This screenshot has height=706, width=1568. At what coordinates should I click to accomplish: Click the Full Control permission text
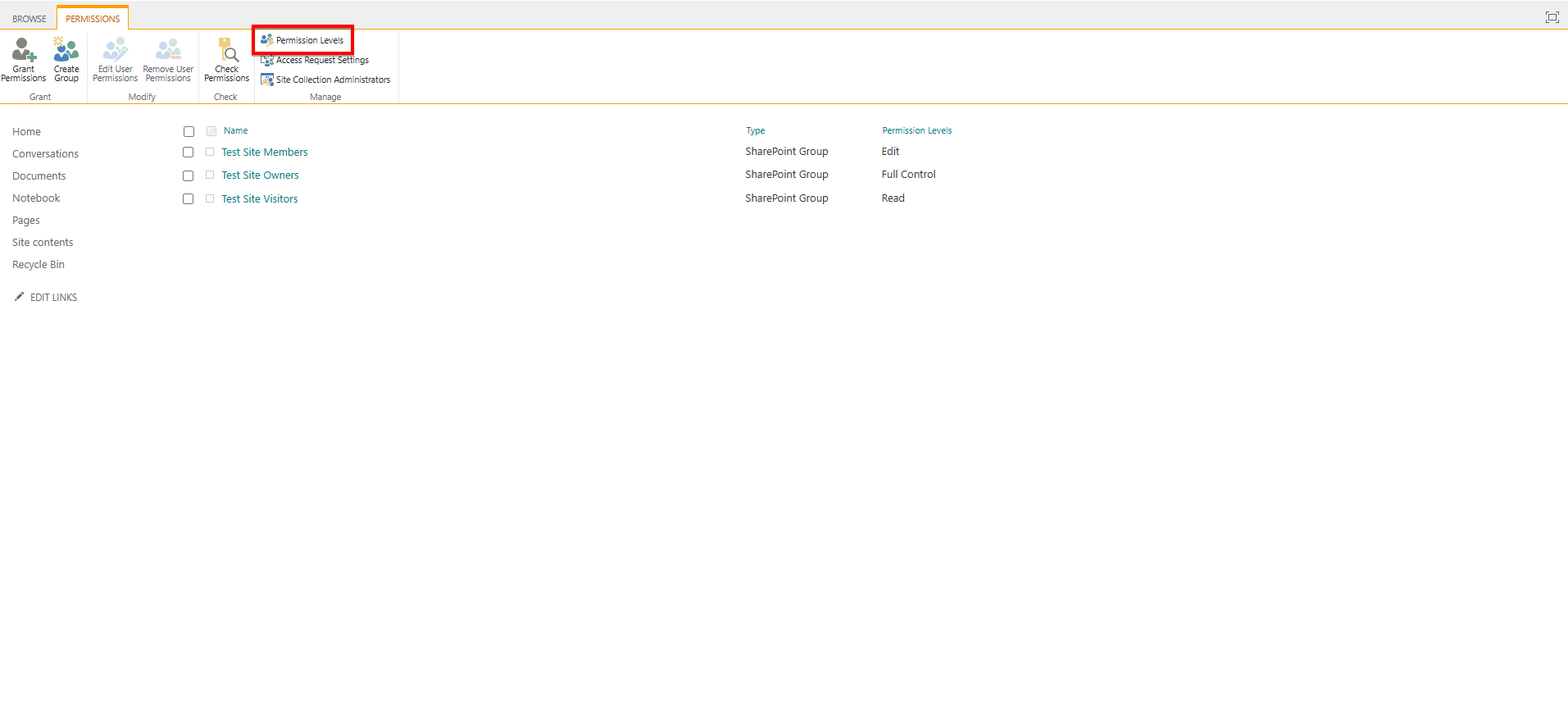coord(908,175)
